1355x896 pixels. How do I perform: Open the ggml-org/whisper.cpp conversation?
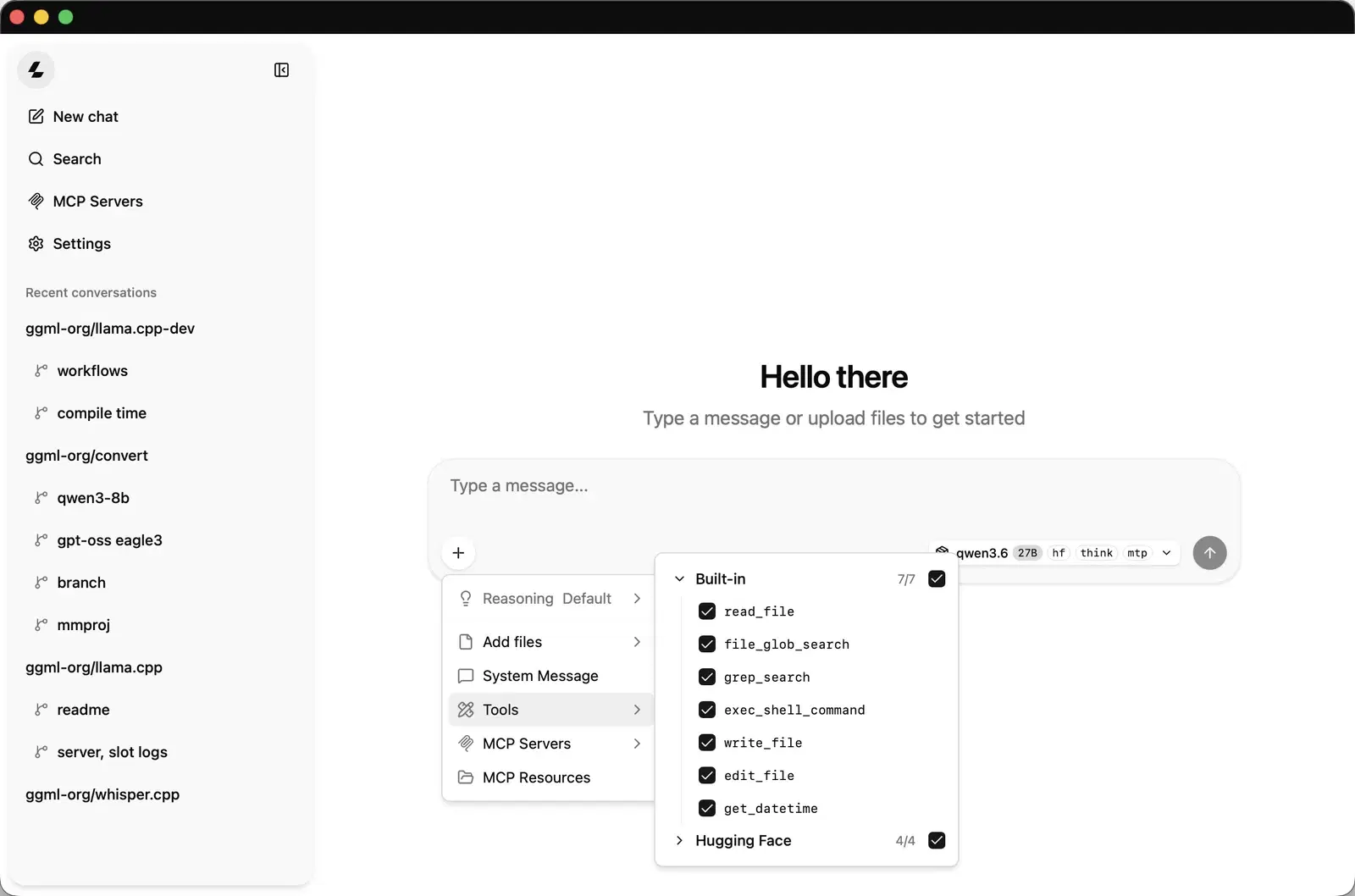[x=102, y=794]
